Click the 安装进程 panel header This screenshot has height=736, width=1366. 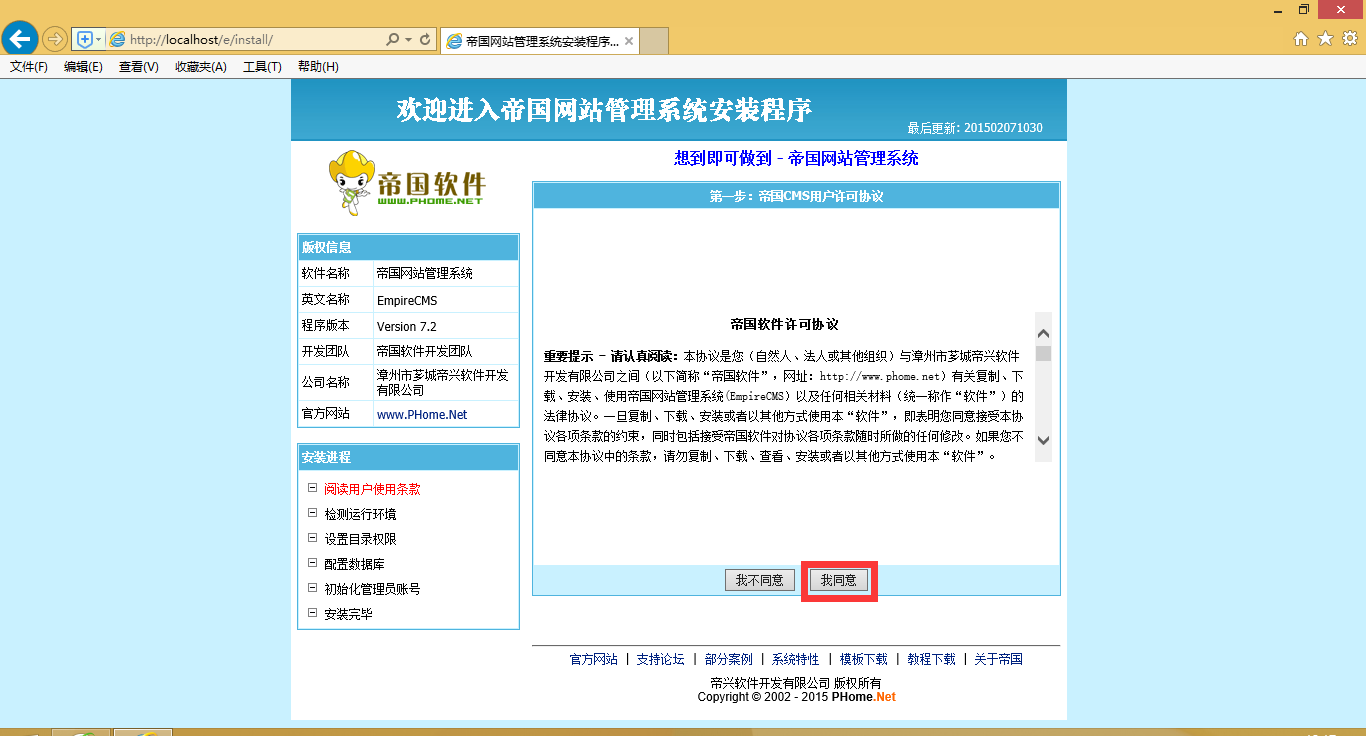[408, 457]
